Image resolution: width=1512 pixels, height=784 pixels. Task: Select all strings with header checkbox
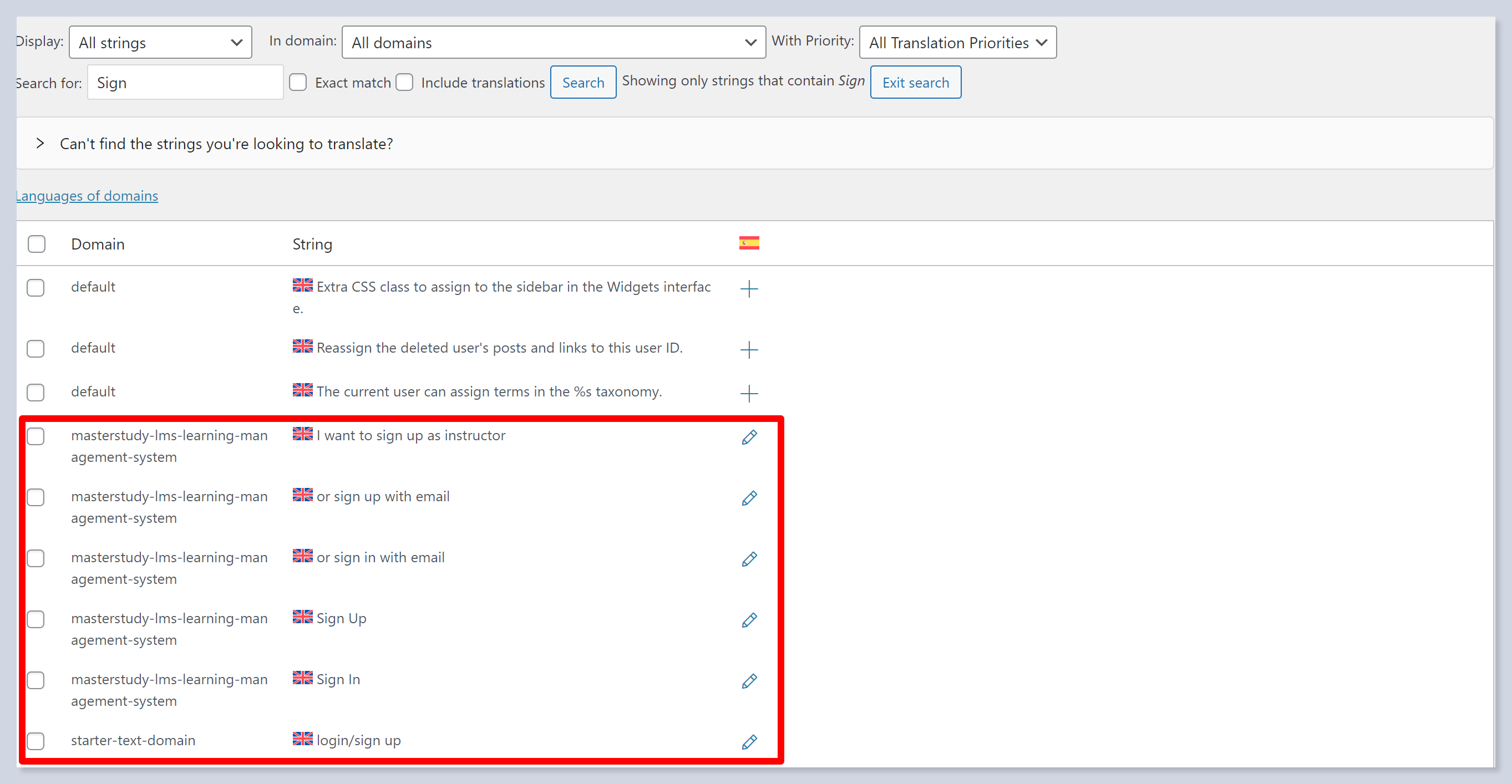[x=37, y=243]
